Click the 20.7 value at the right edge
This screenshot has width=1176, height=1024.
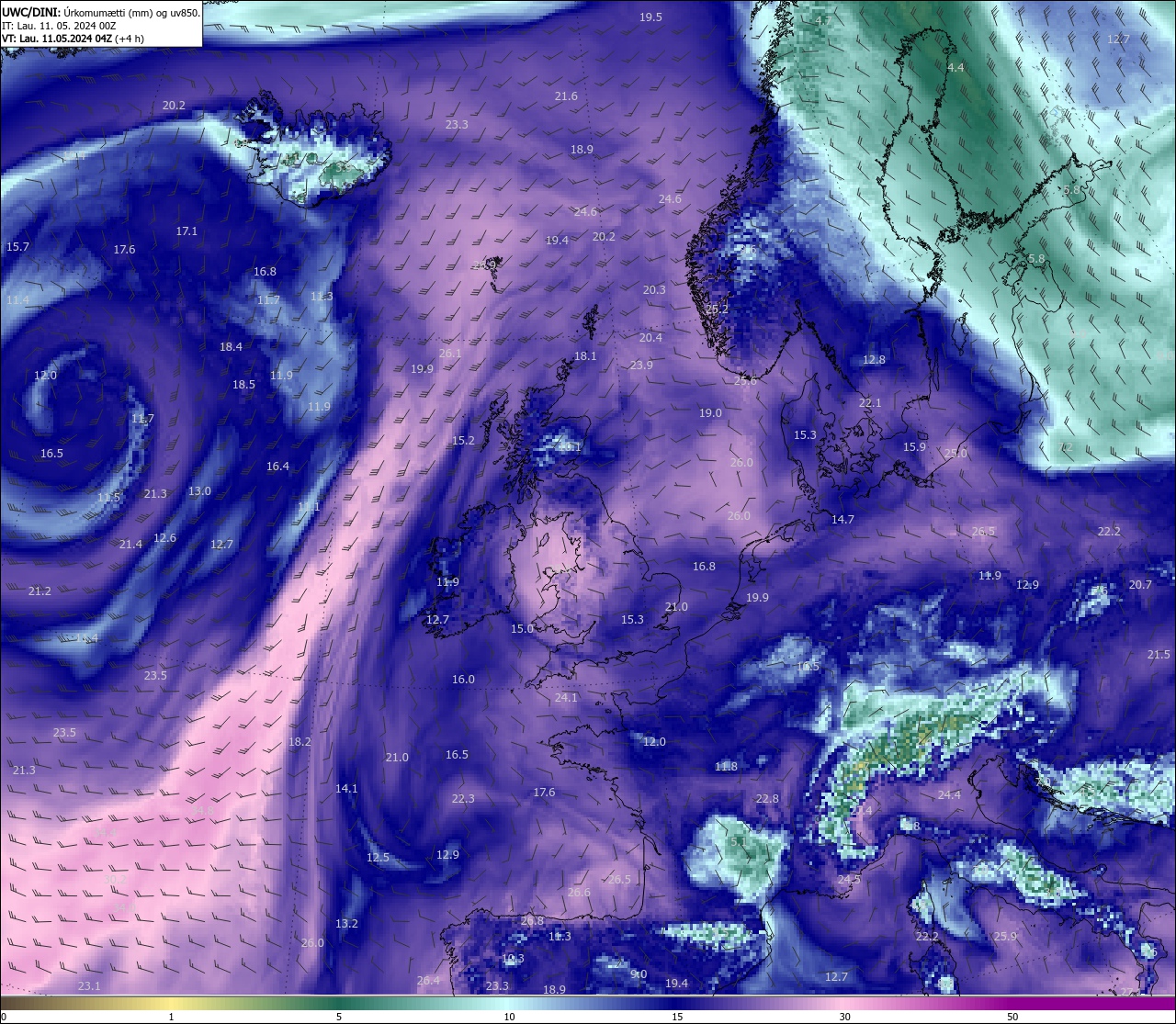(1140, 585)
